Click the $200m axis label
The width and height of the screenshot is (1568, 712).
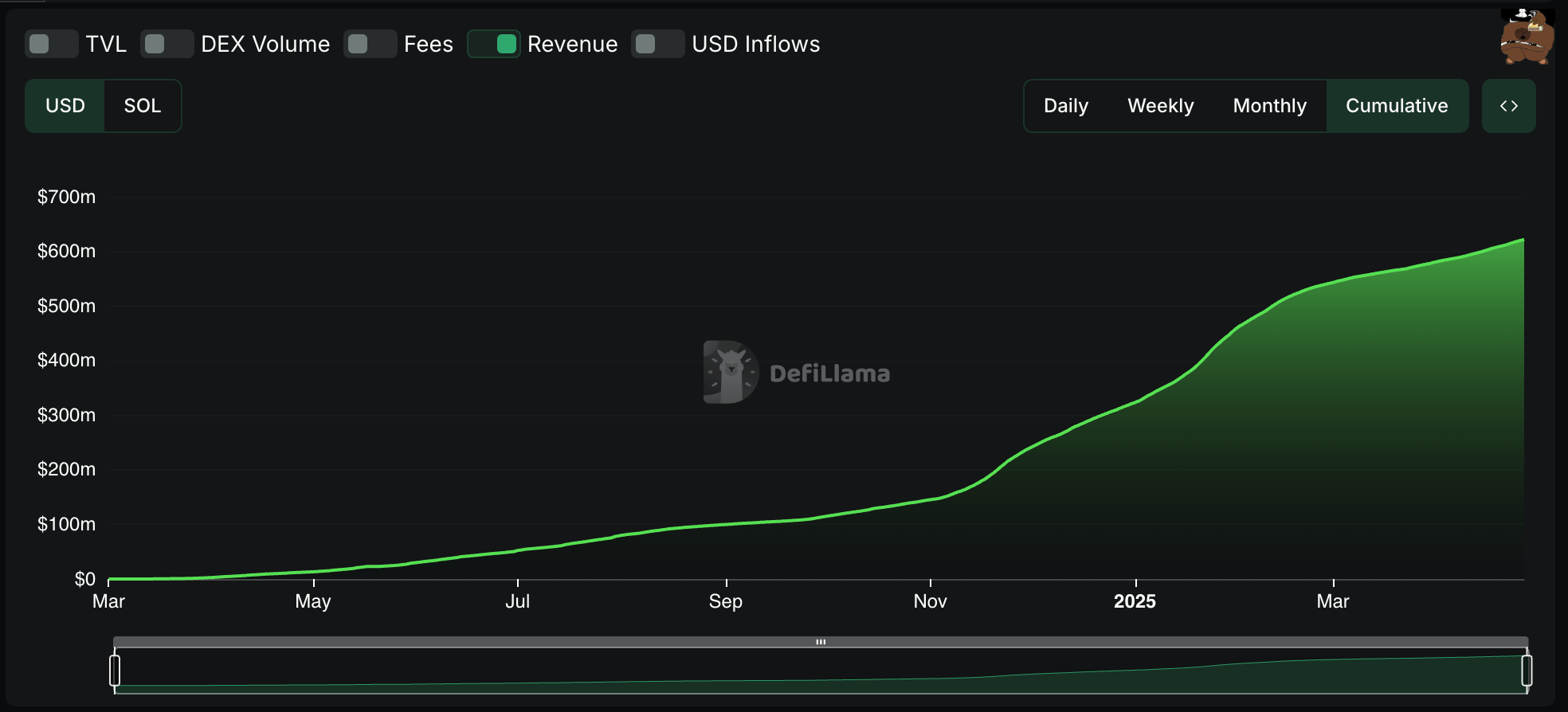[66, 469]
